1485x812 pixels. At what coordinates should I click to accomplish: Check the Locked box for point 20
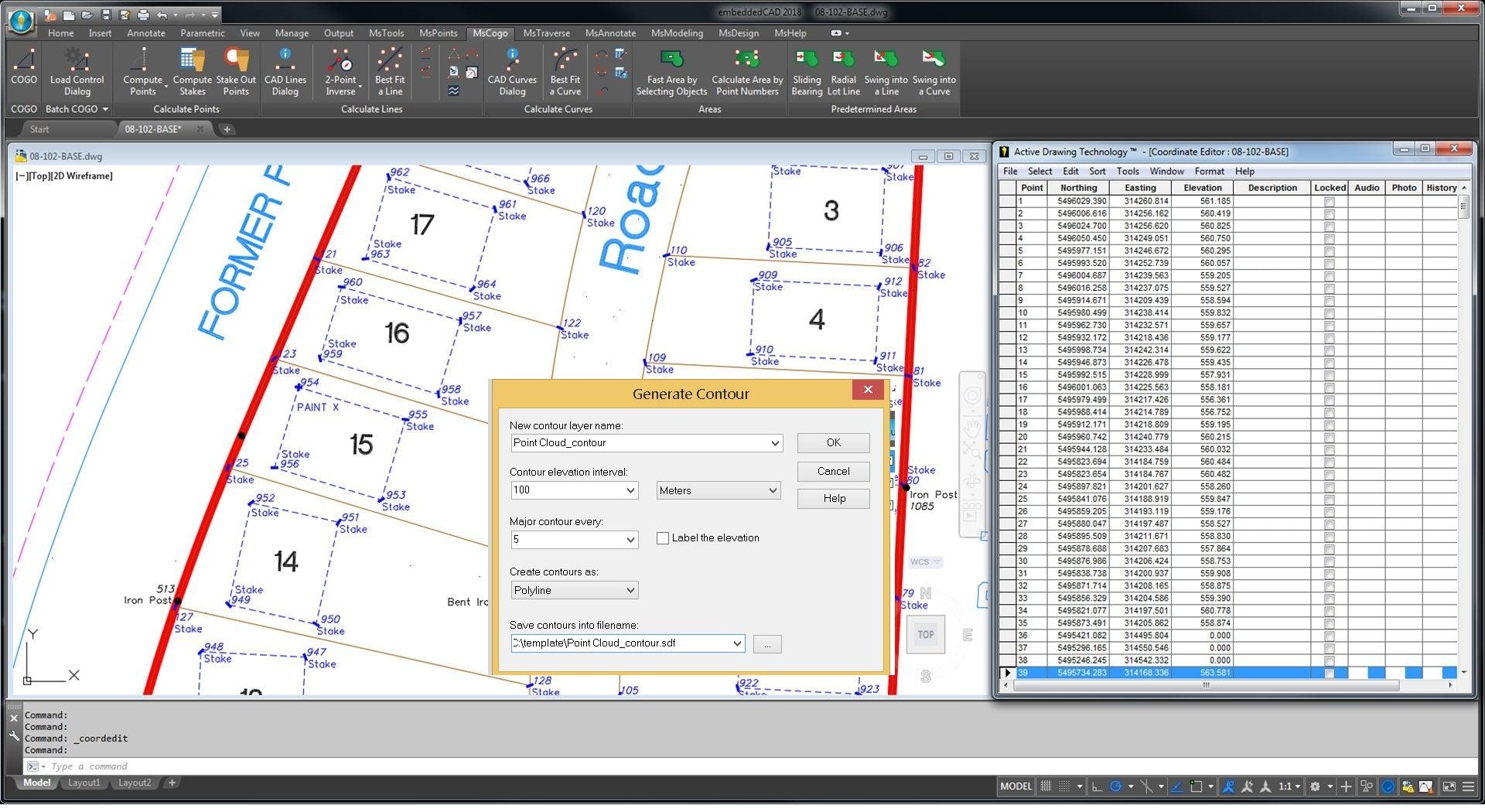(x=1329, y=437)
